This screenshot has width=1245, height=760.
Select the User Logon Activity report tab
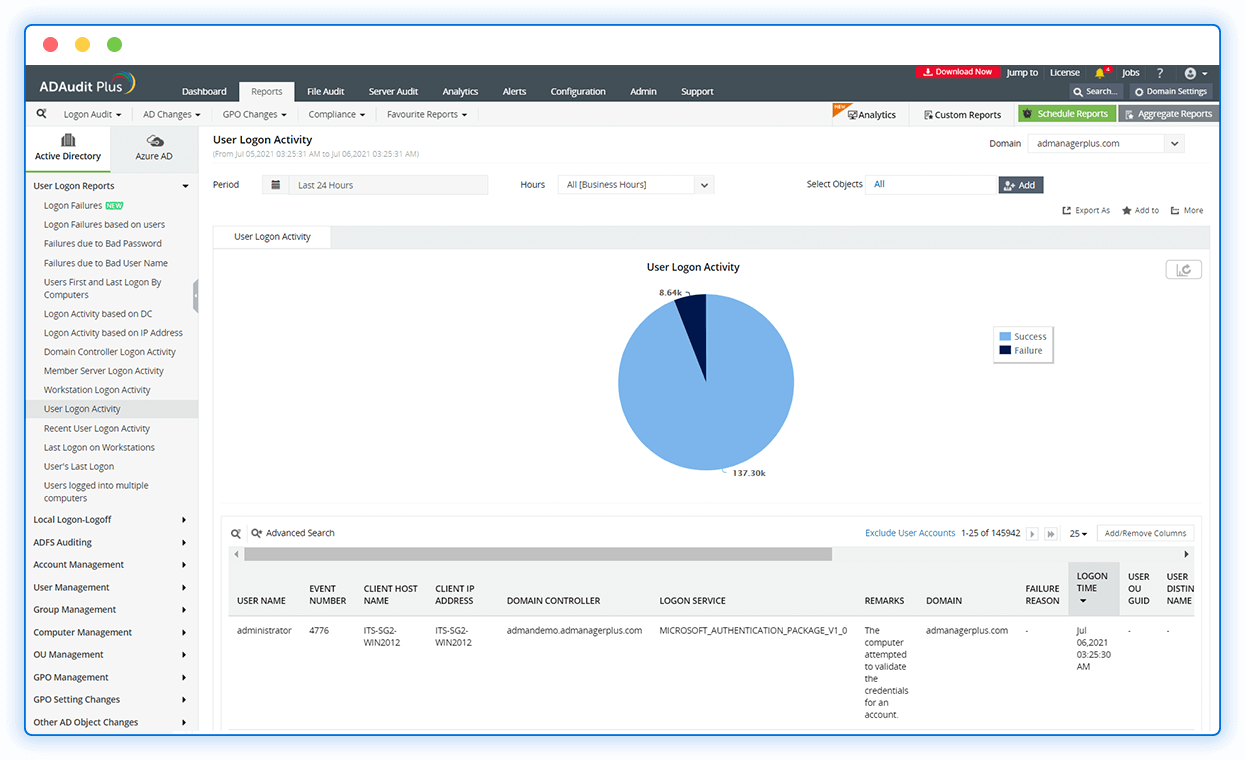[272, 237]
